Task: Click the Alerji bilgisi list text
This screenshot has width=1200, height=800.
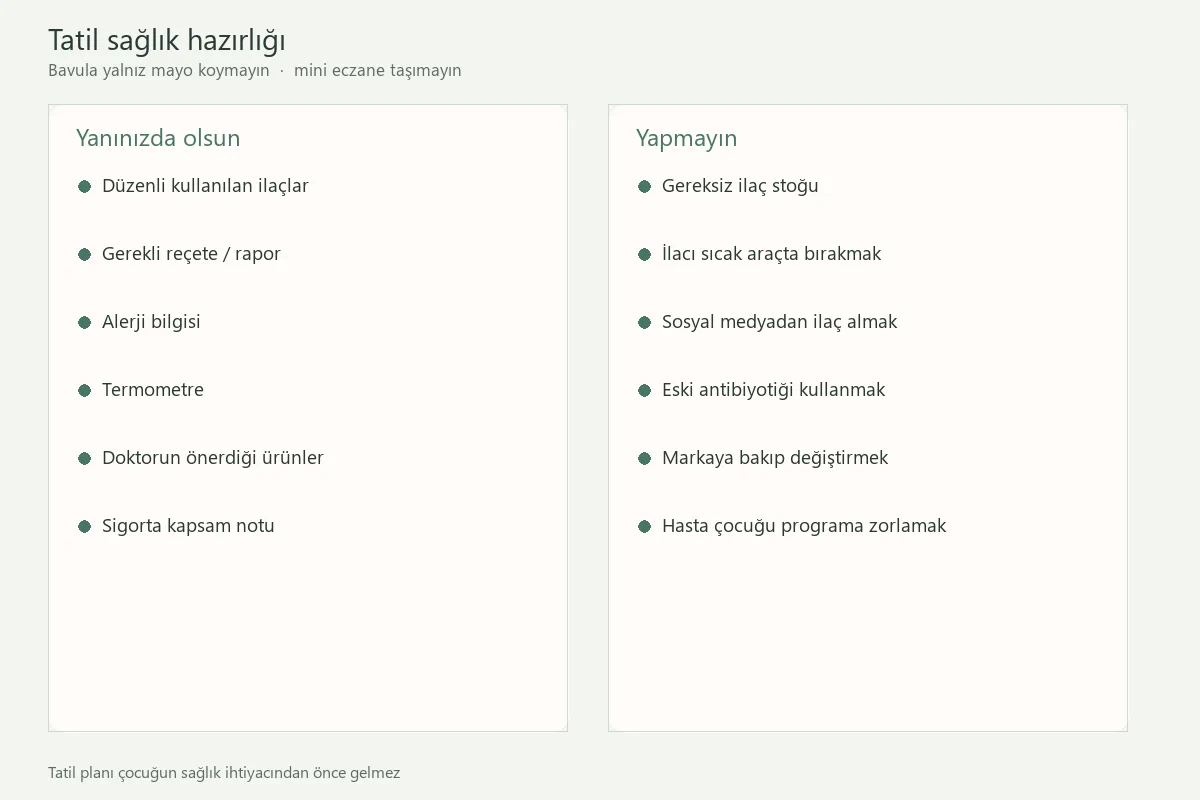Action: tap(151, 322)
